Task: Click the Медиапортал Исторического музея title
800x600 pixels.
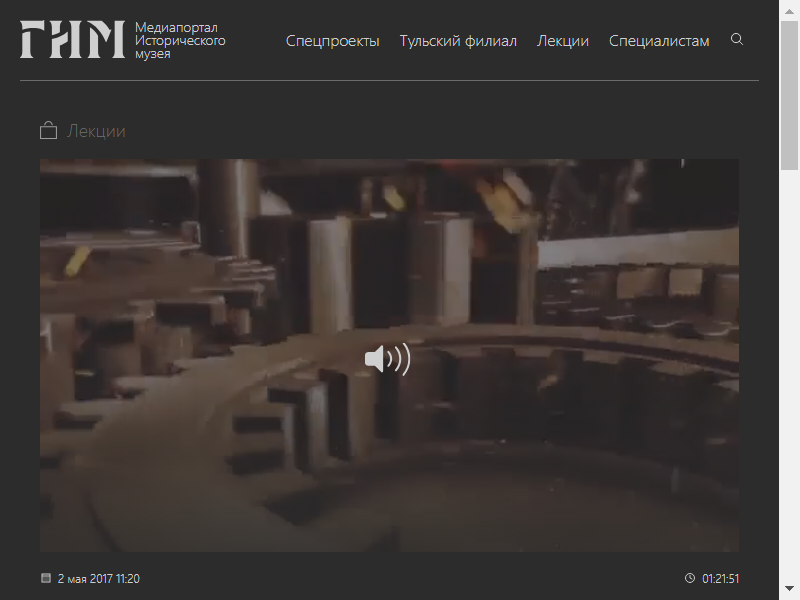Action: [x=180, y=41]
